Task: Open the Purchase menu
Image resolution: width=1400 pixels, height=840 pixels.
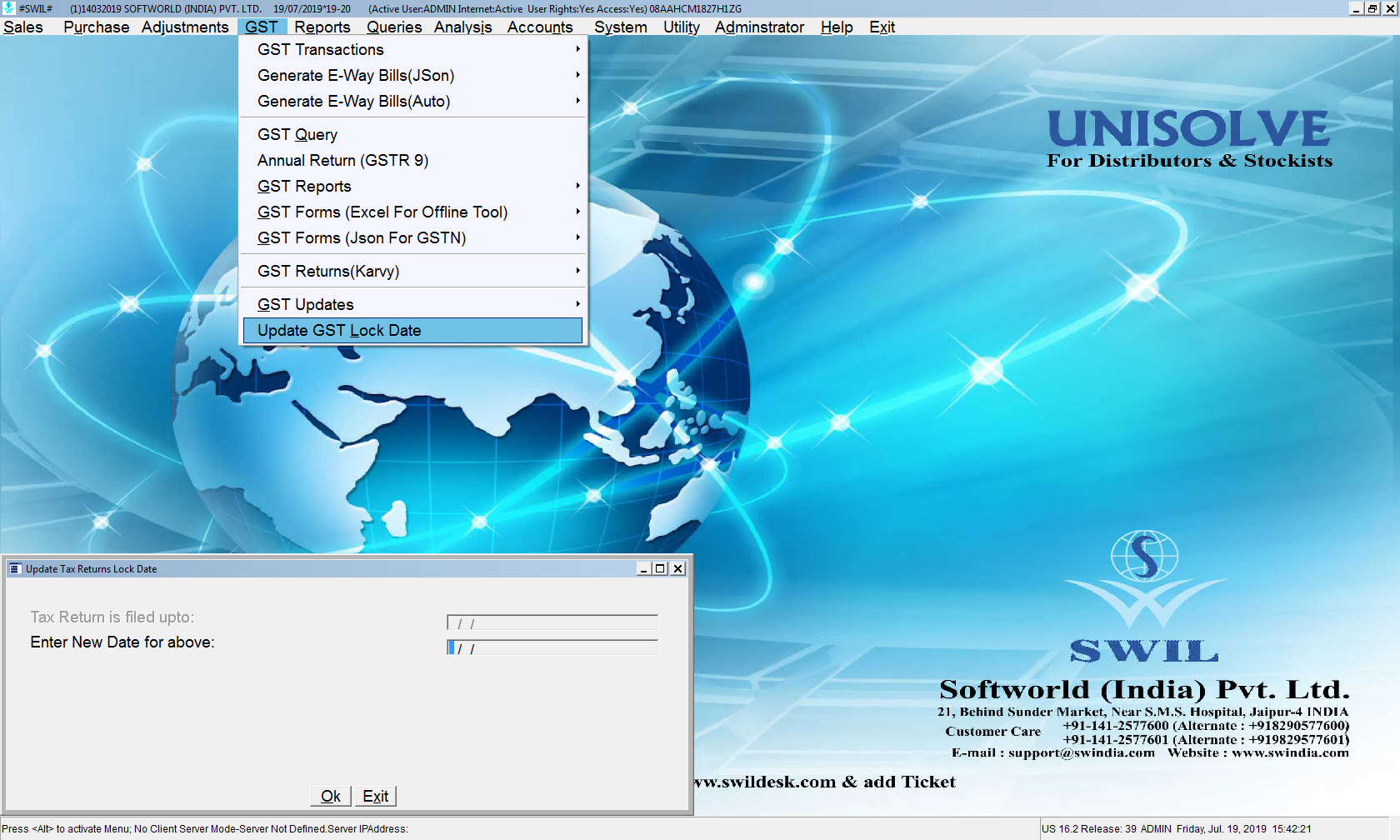Action: click(x=96, y=27)
